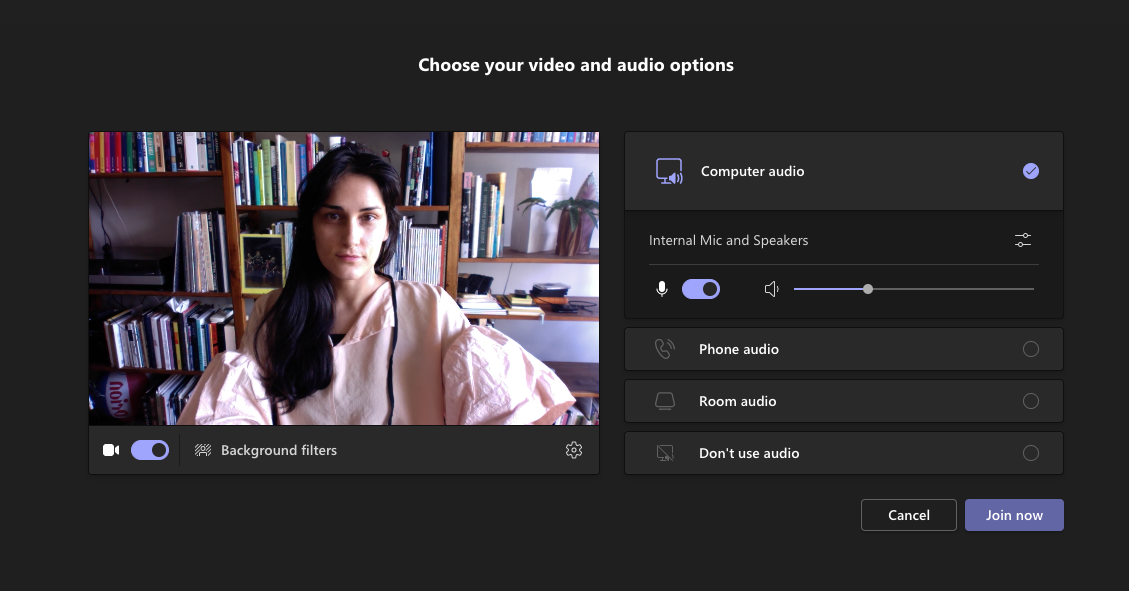Viewport: 1129px width, 591px height.
Task: Open audio device settings sliders icon
Action: [1022, 240]
